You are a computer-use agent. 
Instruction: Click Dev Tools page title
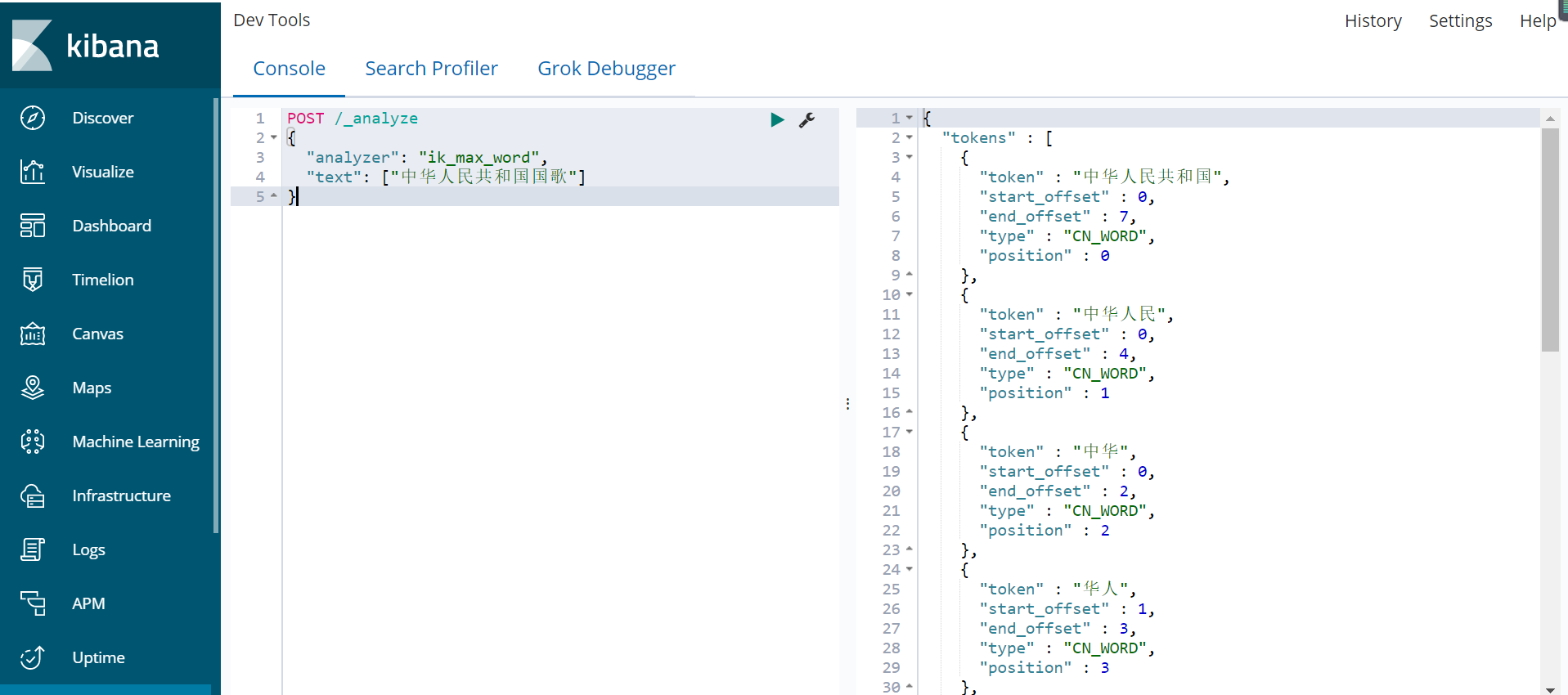[x=272, y=20]
